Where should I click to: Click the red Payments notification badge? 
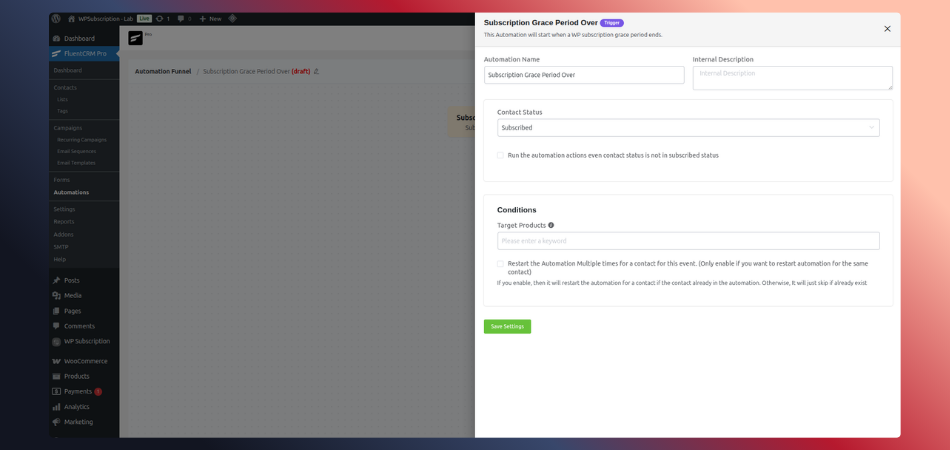point(98,392)
